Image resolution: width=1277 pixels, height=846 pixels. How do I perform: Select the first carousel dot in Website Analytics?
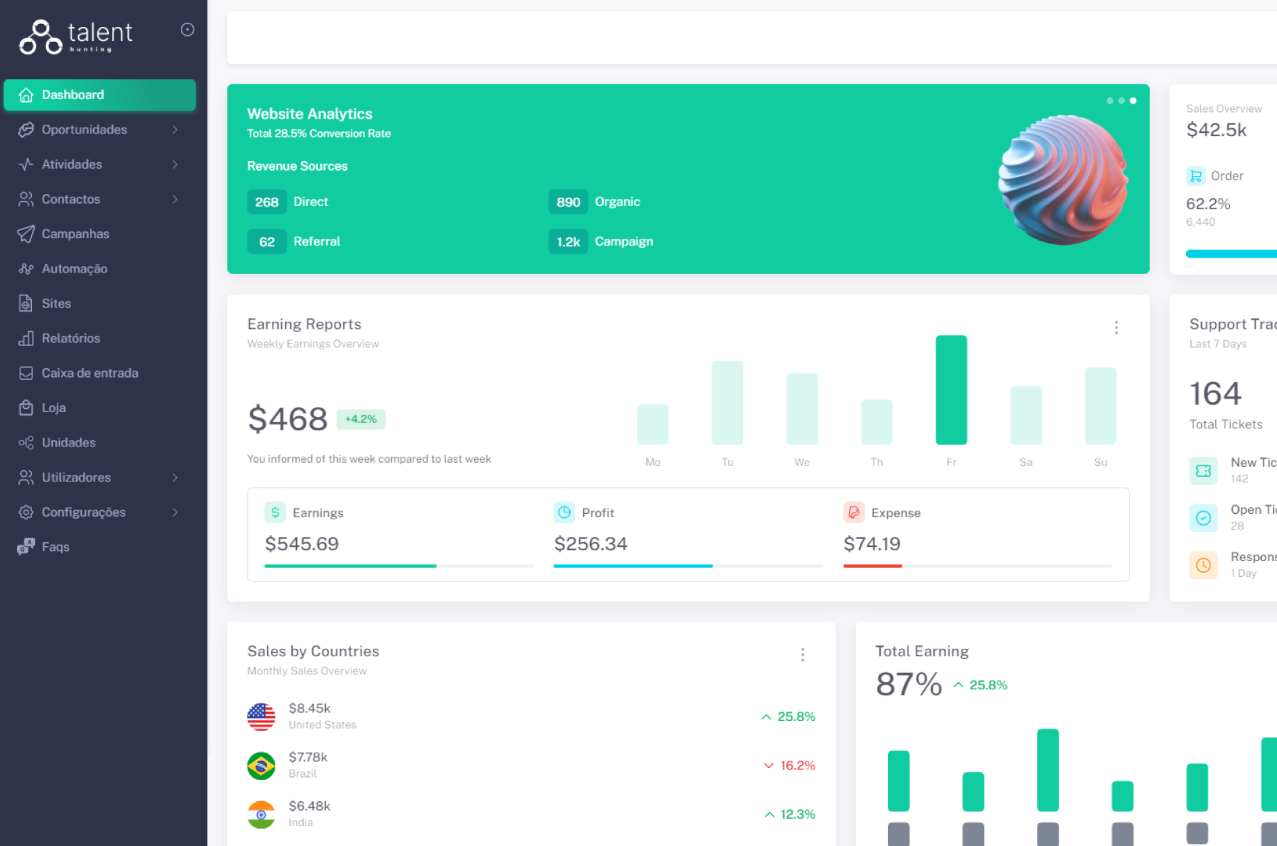pos(1109,101)
